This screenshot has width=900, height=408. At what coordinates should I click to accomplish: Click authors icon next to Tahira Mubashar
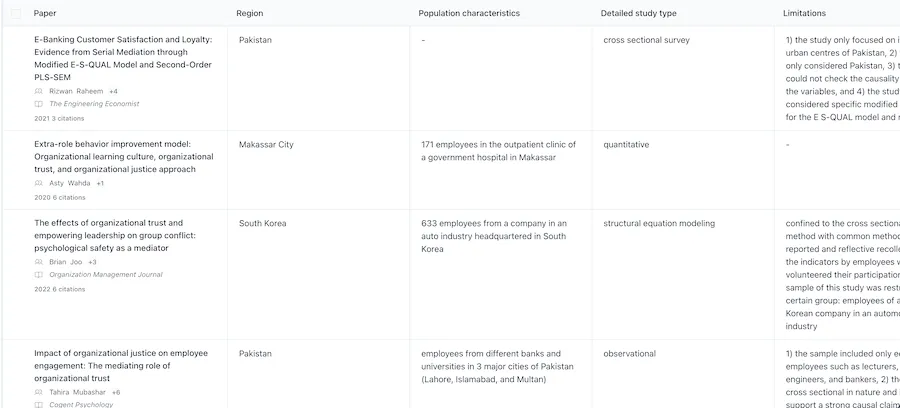[38, 393]
